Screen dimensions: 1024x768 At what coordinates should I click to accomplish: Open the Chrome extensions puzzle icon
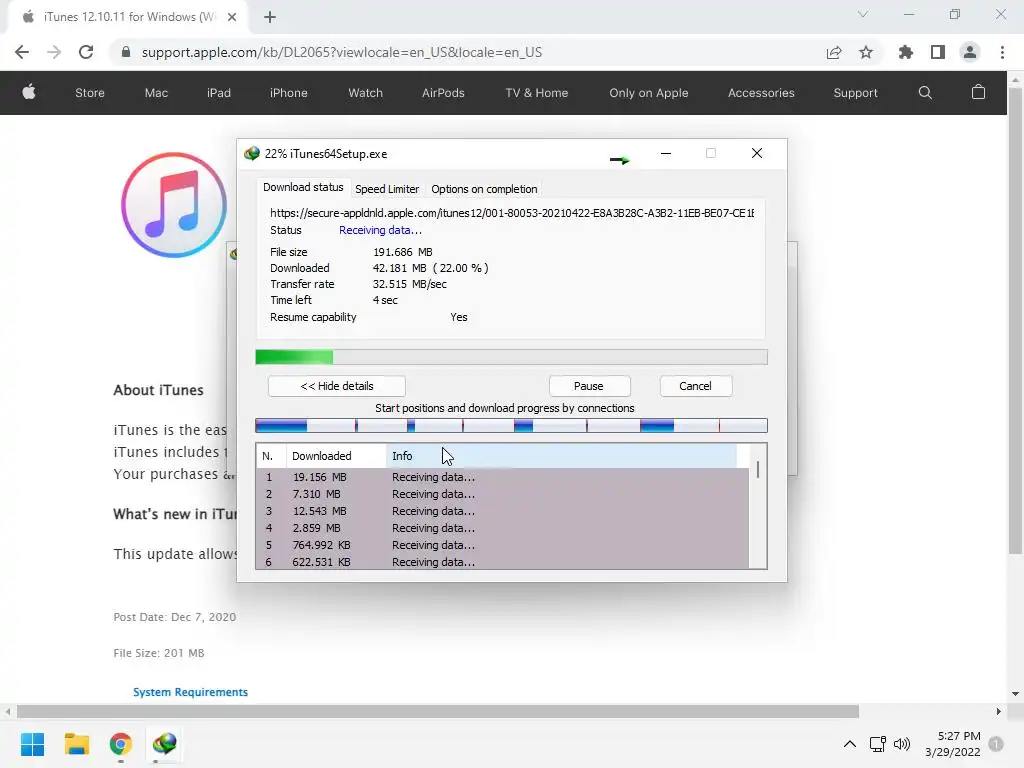[906, 52]
